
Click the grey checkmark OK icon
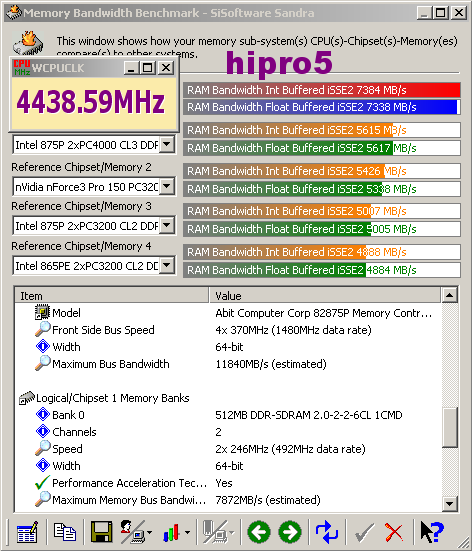pos(364,532)
